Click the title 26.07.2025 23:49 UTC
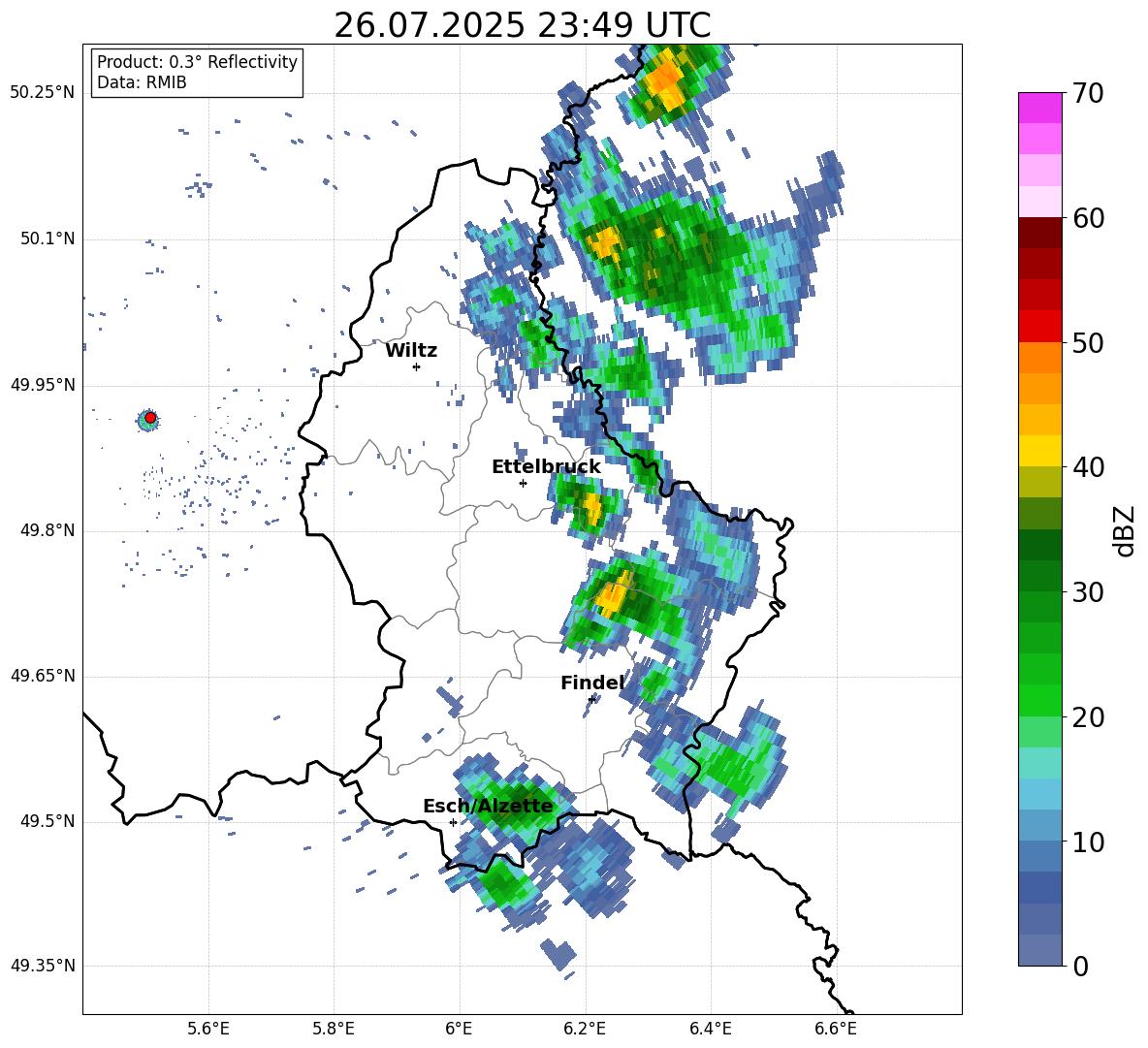This screenshot has width=1148, height=1048. point(522,25)
